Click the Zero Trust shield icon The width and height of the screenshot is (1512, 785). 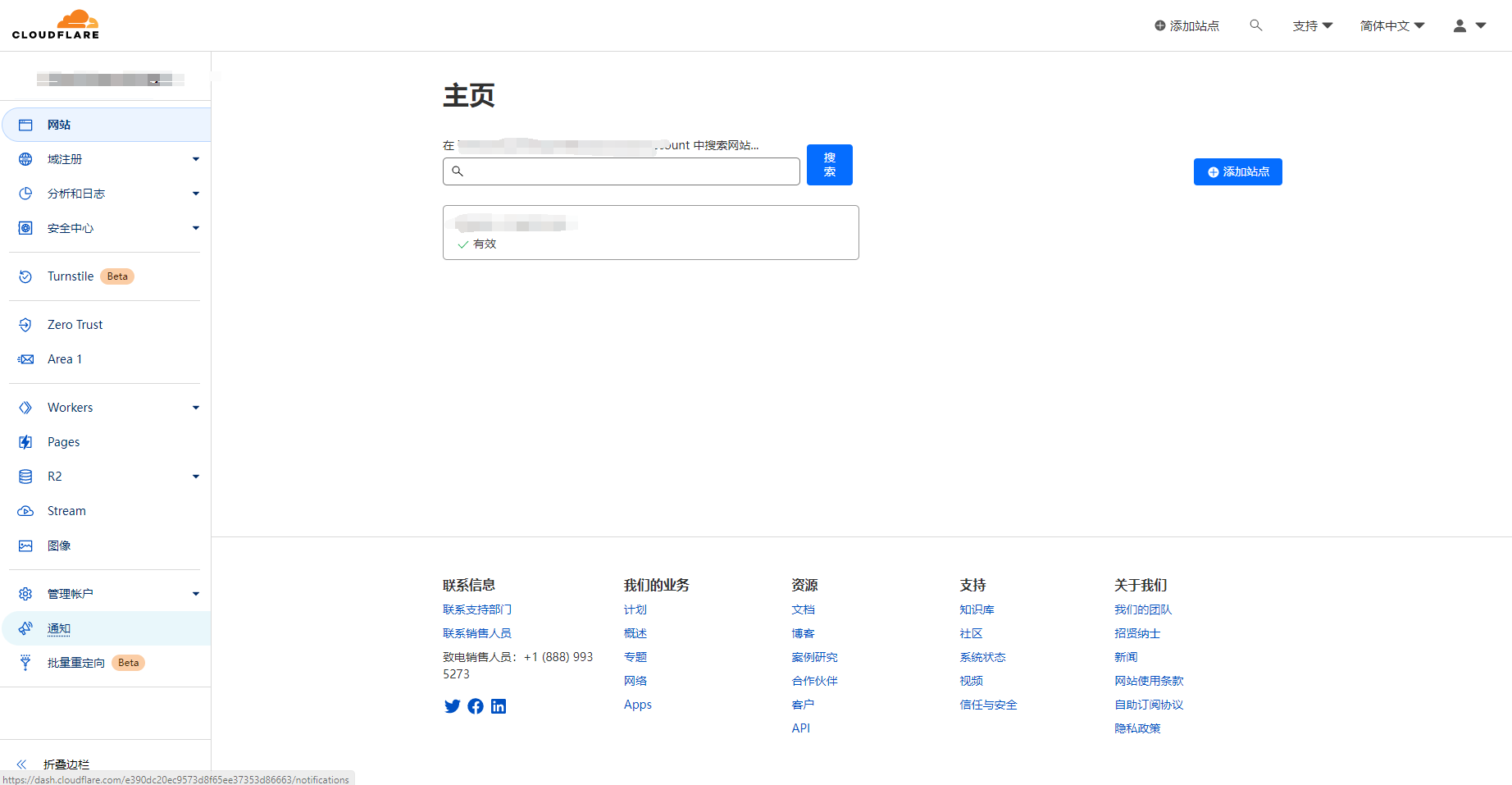(x=25, y=325)
